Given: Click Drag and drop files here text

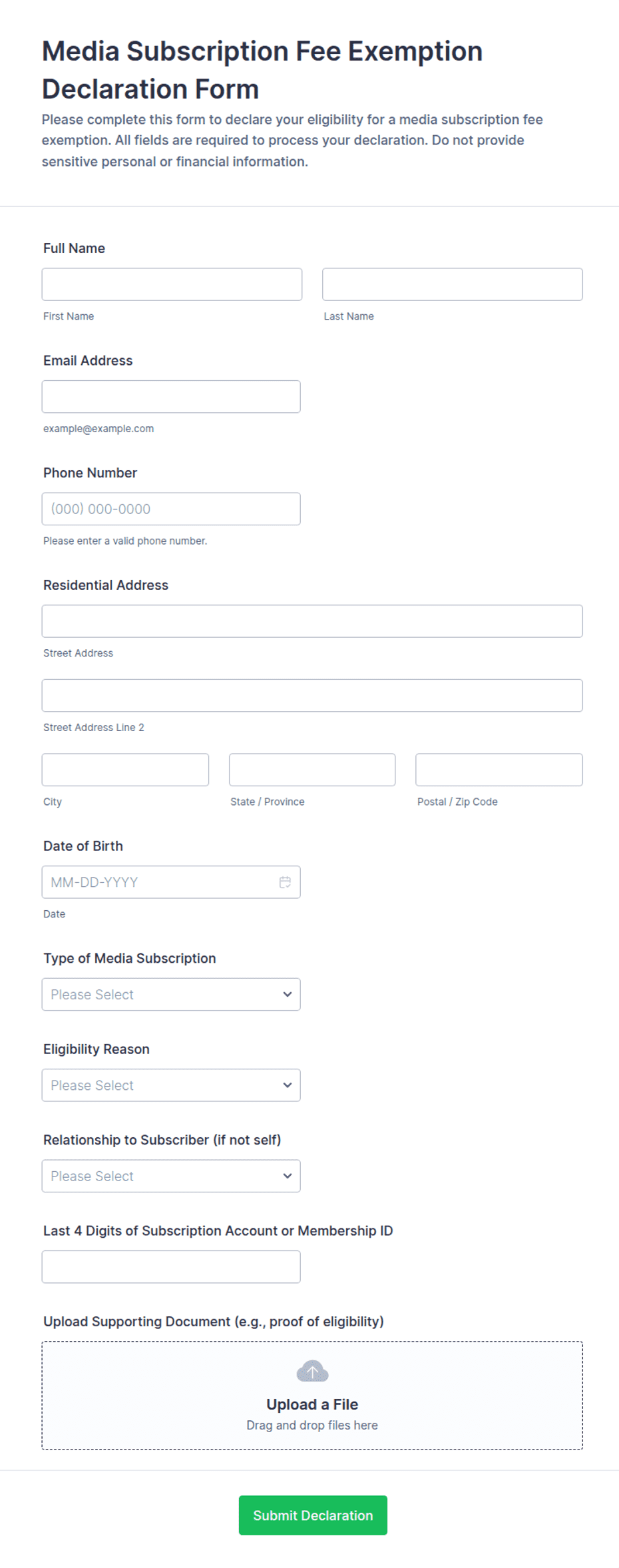Looking at the screenshot, I should pyautogui.click(x=312, y=1426).
